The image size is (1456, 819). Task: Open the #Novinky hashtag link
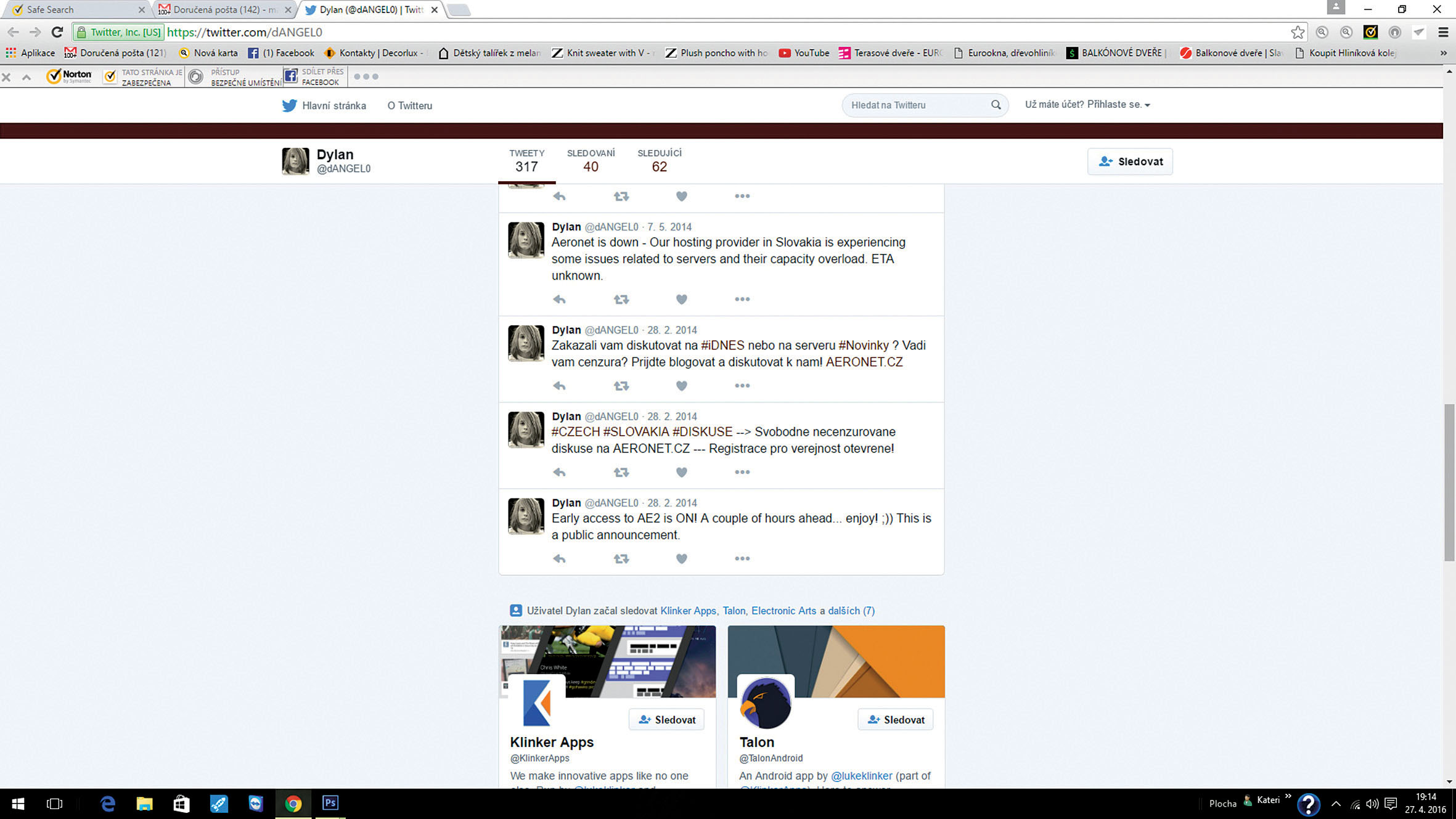863,345
